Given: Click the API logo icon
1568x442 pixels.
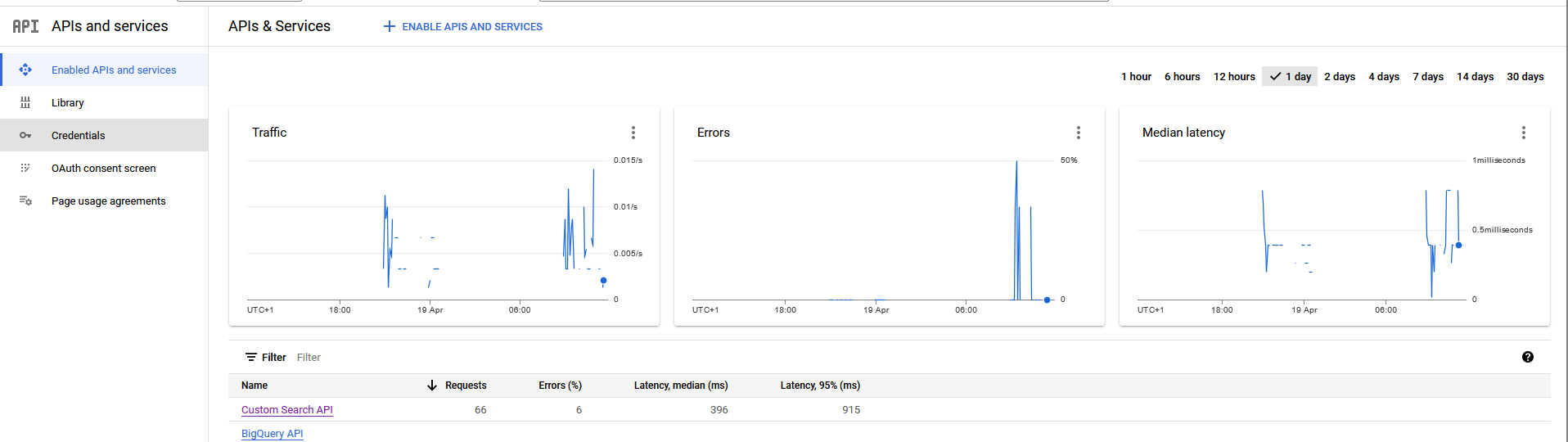Looking at the screenshot, I should pyautogui.click(x=25, y=26).
